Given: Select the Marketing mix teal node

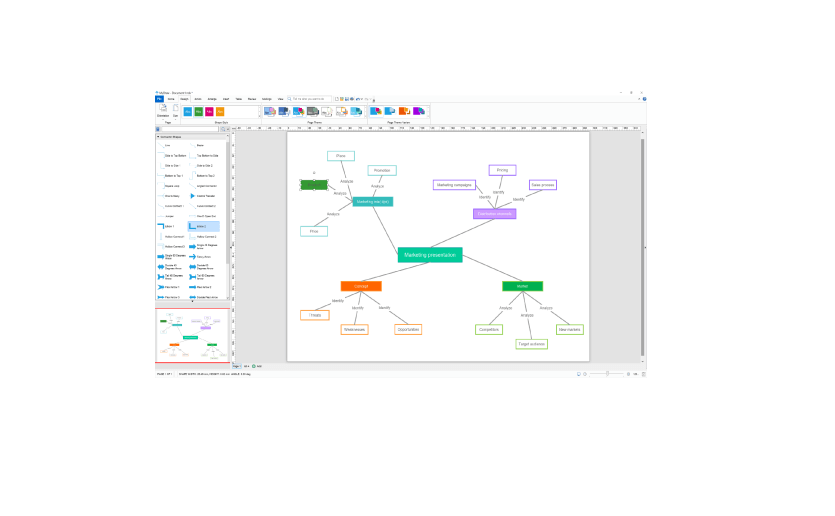Looking at the screenshot, I should 373,202.
